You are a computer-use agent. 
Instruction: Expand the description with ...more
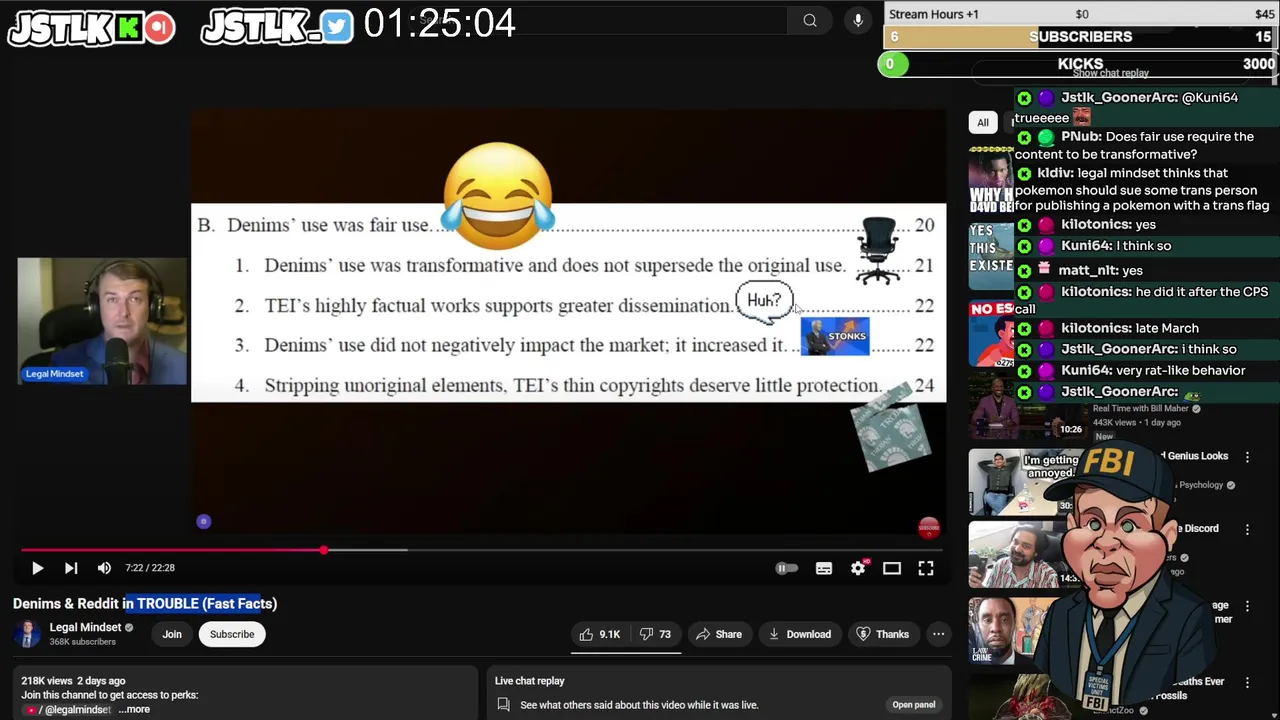[134, 709]
